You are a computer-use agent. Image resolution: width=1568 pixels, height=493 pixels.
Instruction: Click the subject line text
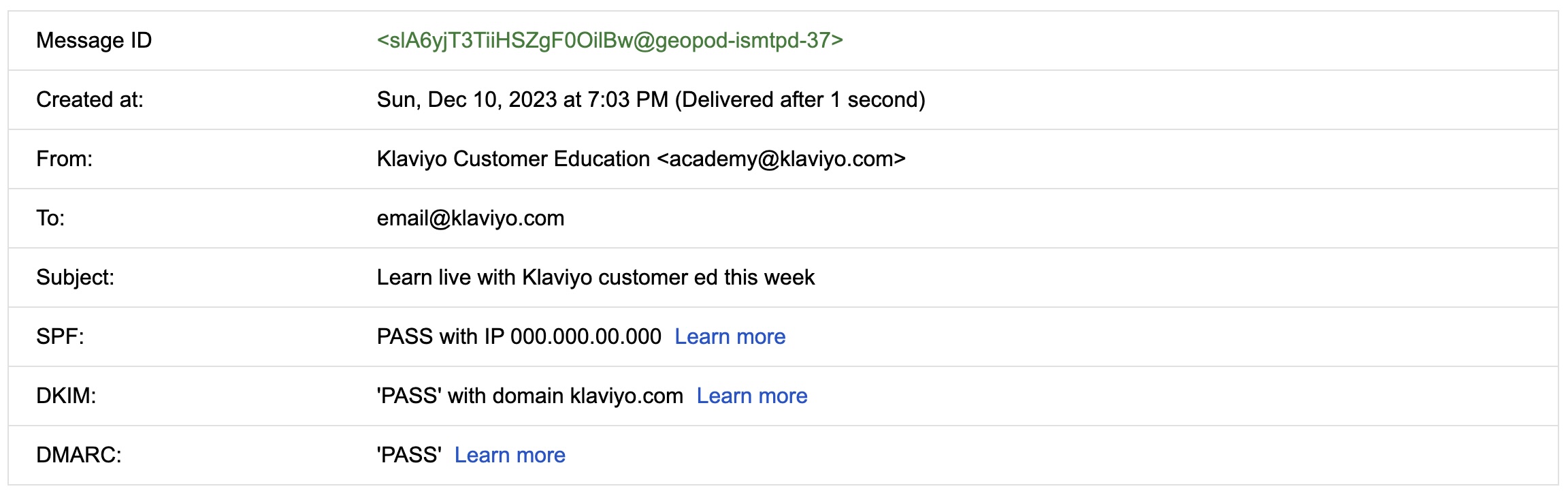[x=595, y=278]
